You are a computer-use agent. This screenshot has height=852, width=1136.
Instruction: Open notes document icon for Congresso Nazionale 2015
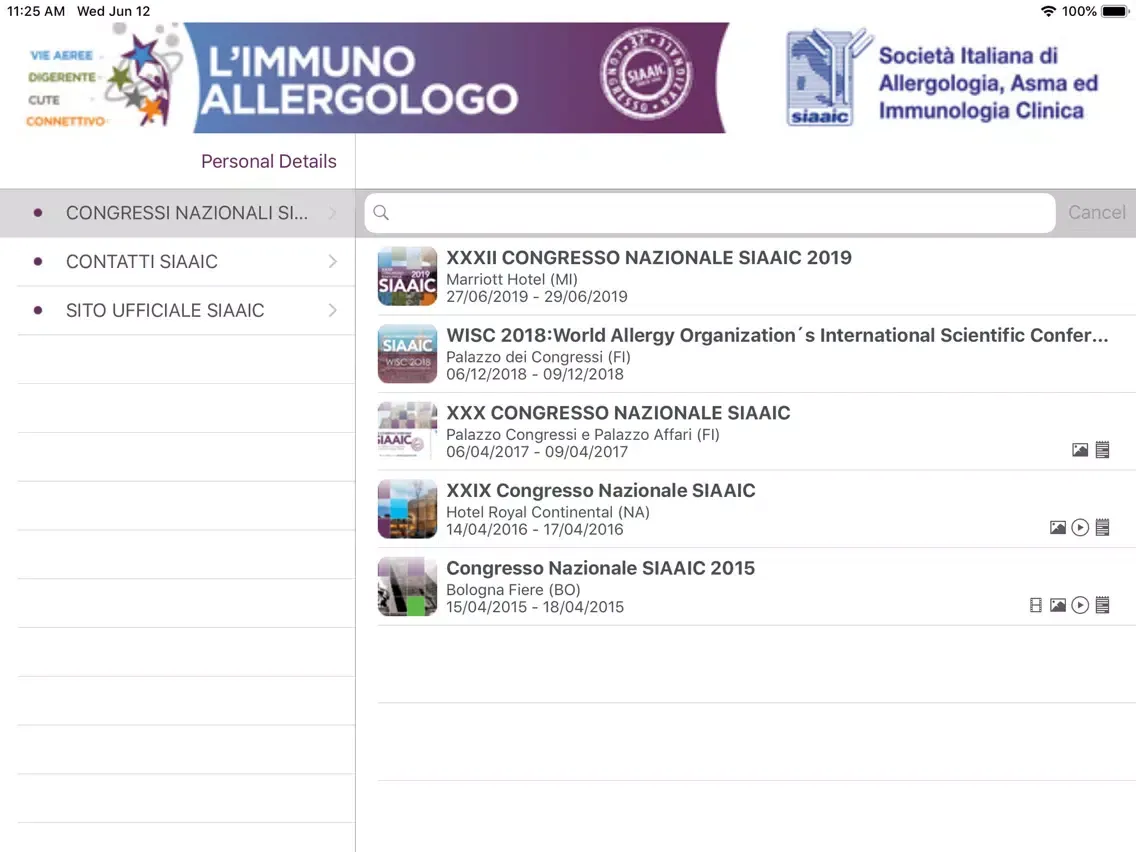pos(1102,605)
